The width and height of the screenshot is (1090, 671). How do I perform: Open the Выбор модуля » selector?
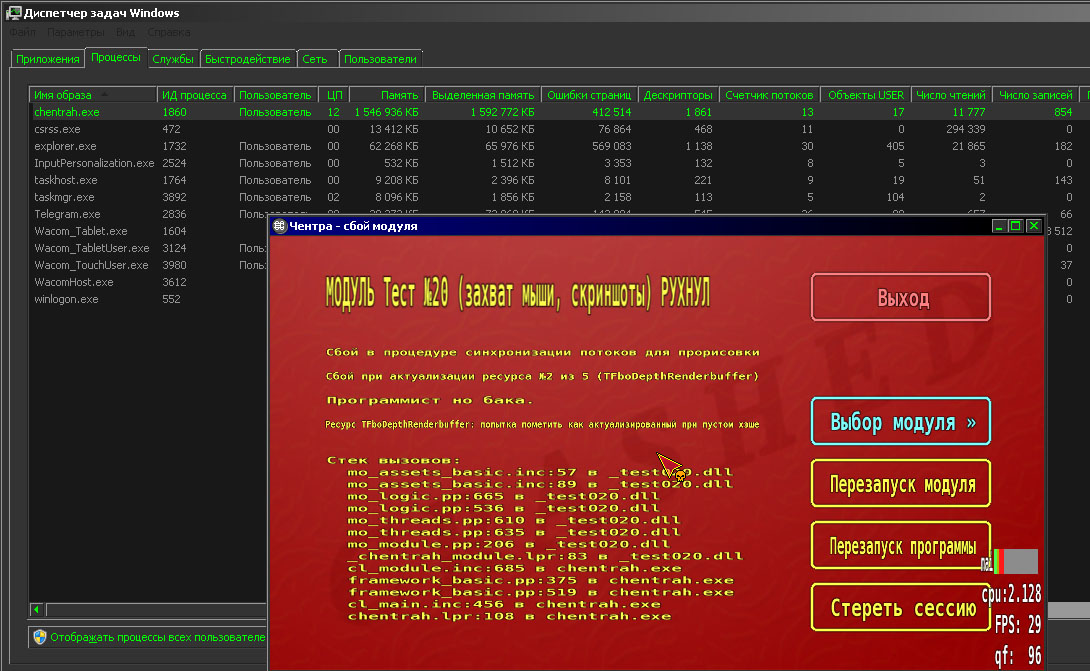click(x=901, y=422)
